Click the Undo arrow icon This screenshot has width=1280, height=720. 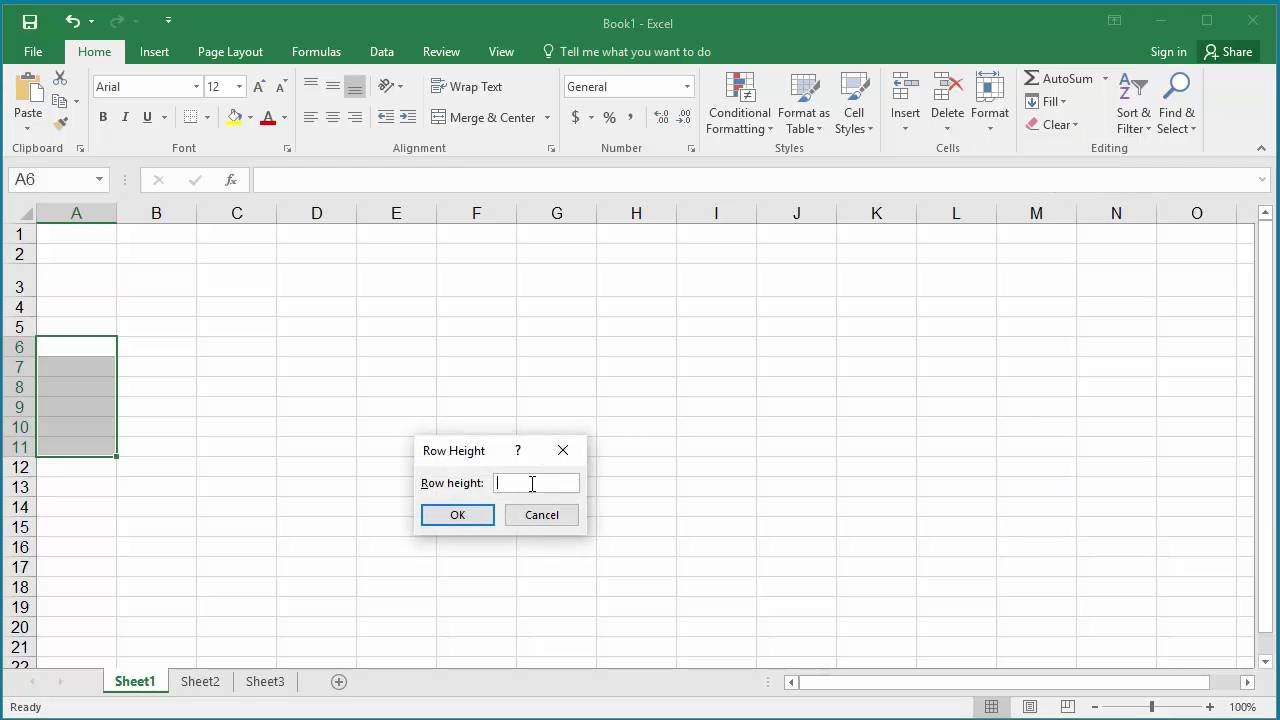pyautogui.click(x=72, y=21)
